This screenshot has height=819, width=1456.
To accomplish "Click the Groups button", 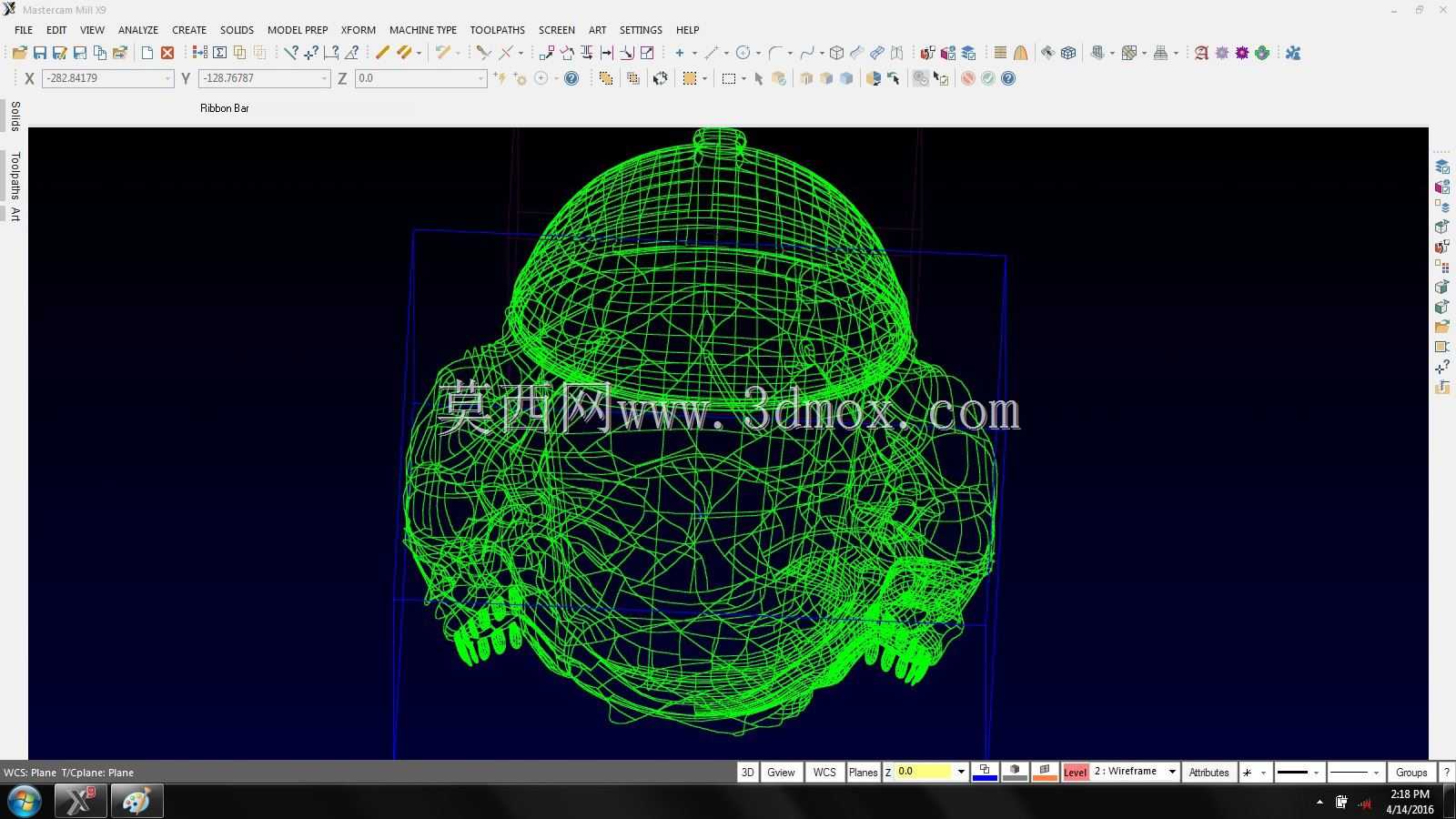I will coord(1411,773).
